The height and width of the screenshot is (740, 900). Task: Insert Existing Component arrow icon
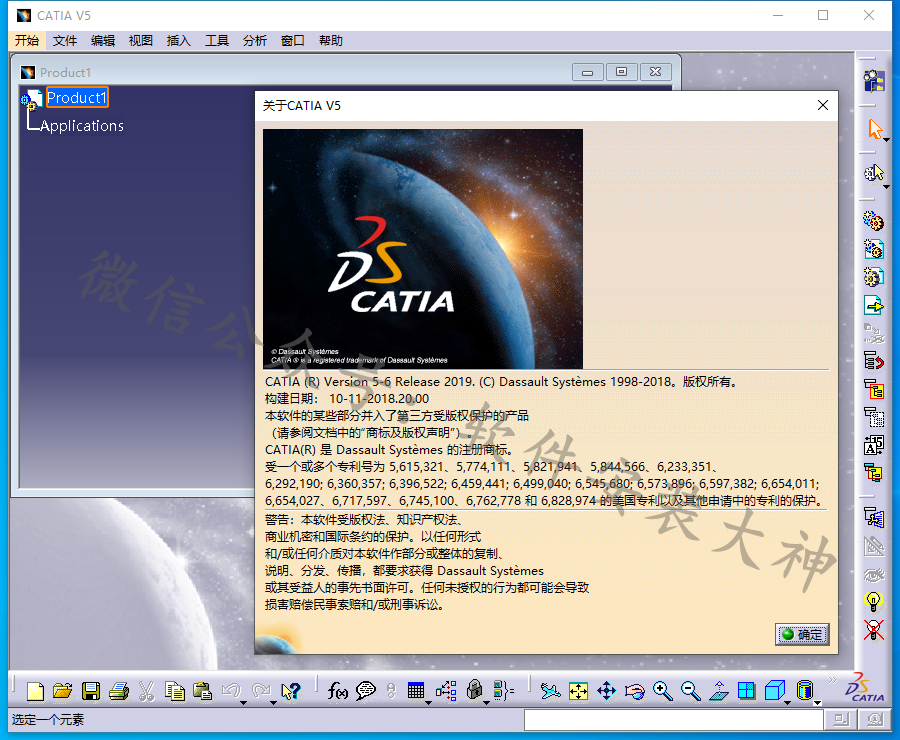click(x=874, y=305)
